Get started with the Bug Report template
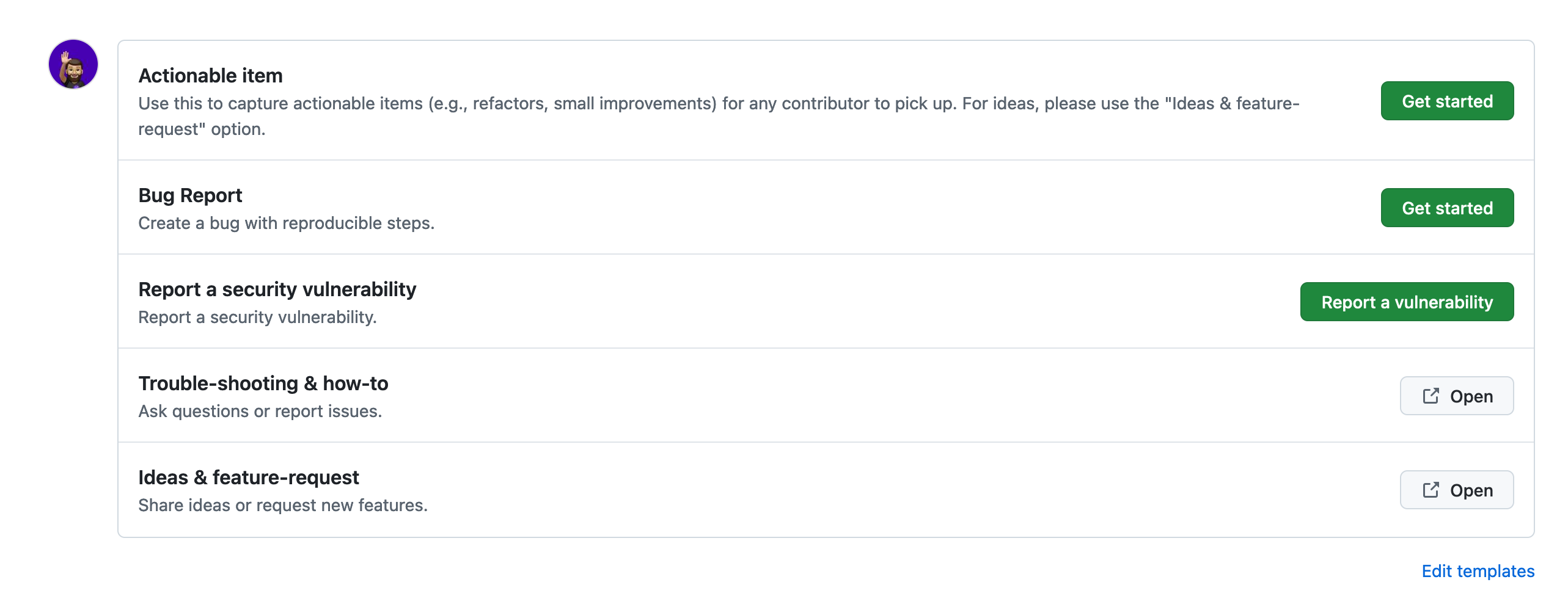 coord(1447,208)
